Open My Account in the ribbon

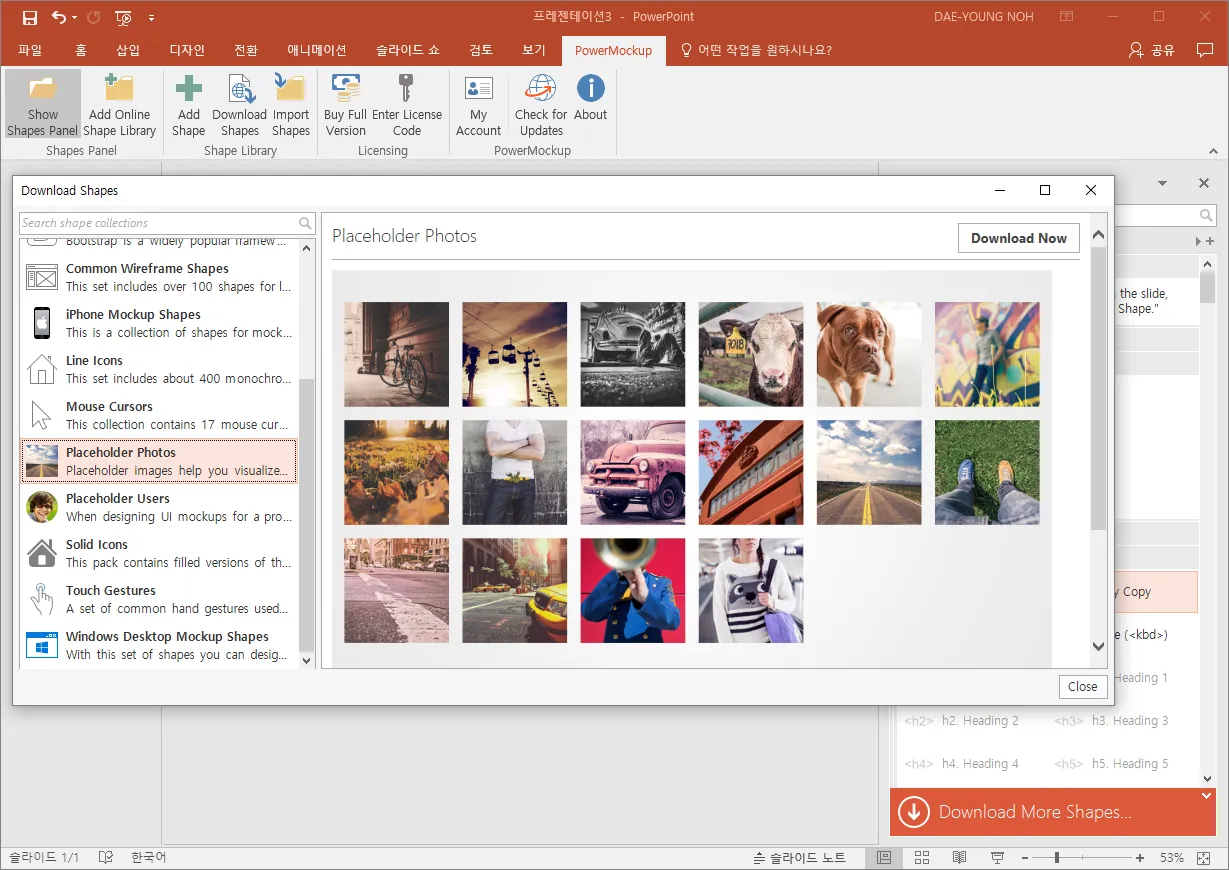coord(478,106)
